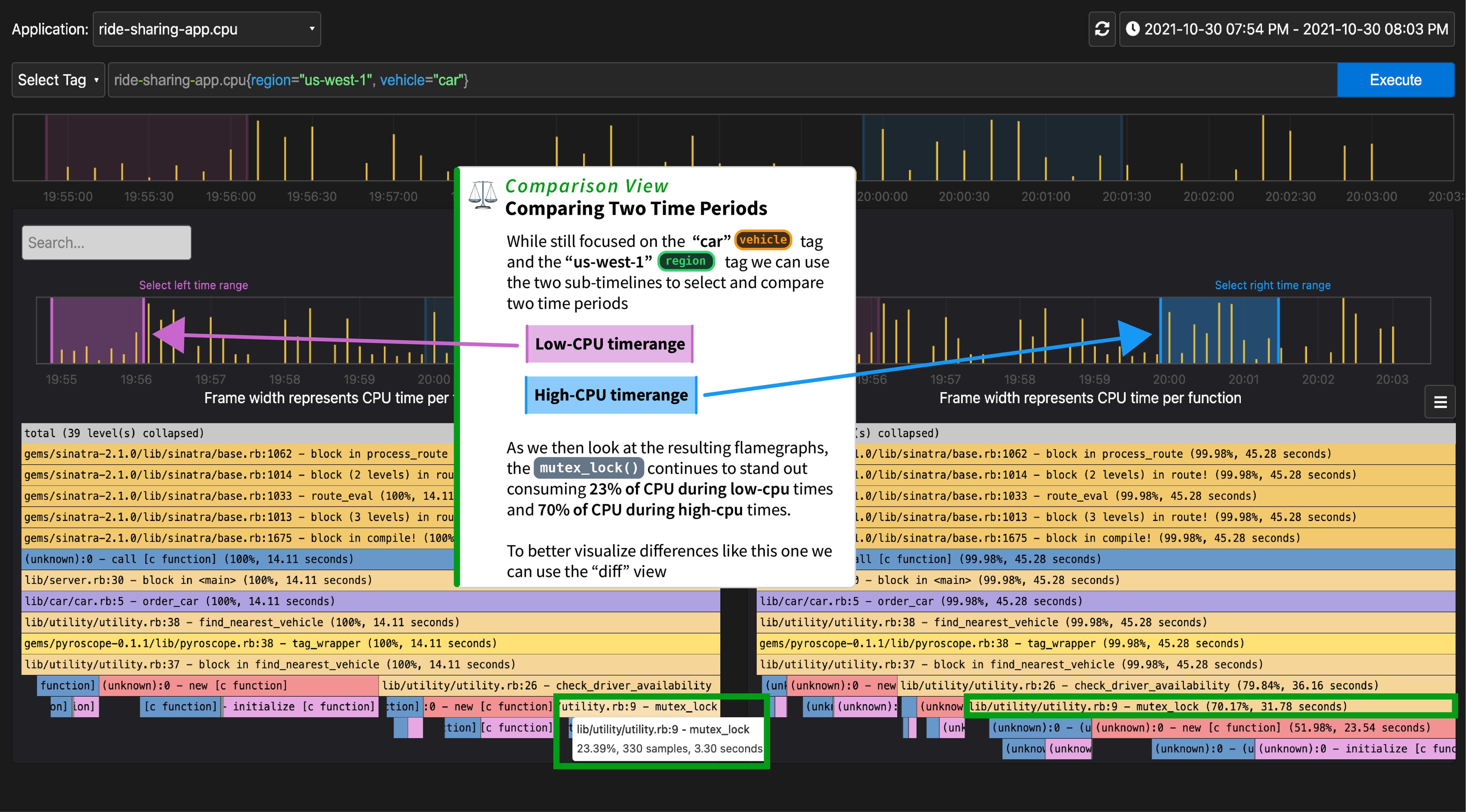The width and height of the screenshot is (1466, 812).
Task: Click the Low-CPU timerange label
Action: pyautogui.click(x=610, y=343)
